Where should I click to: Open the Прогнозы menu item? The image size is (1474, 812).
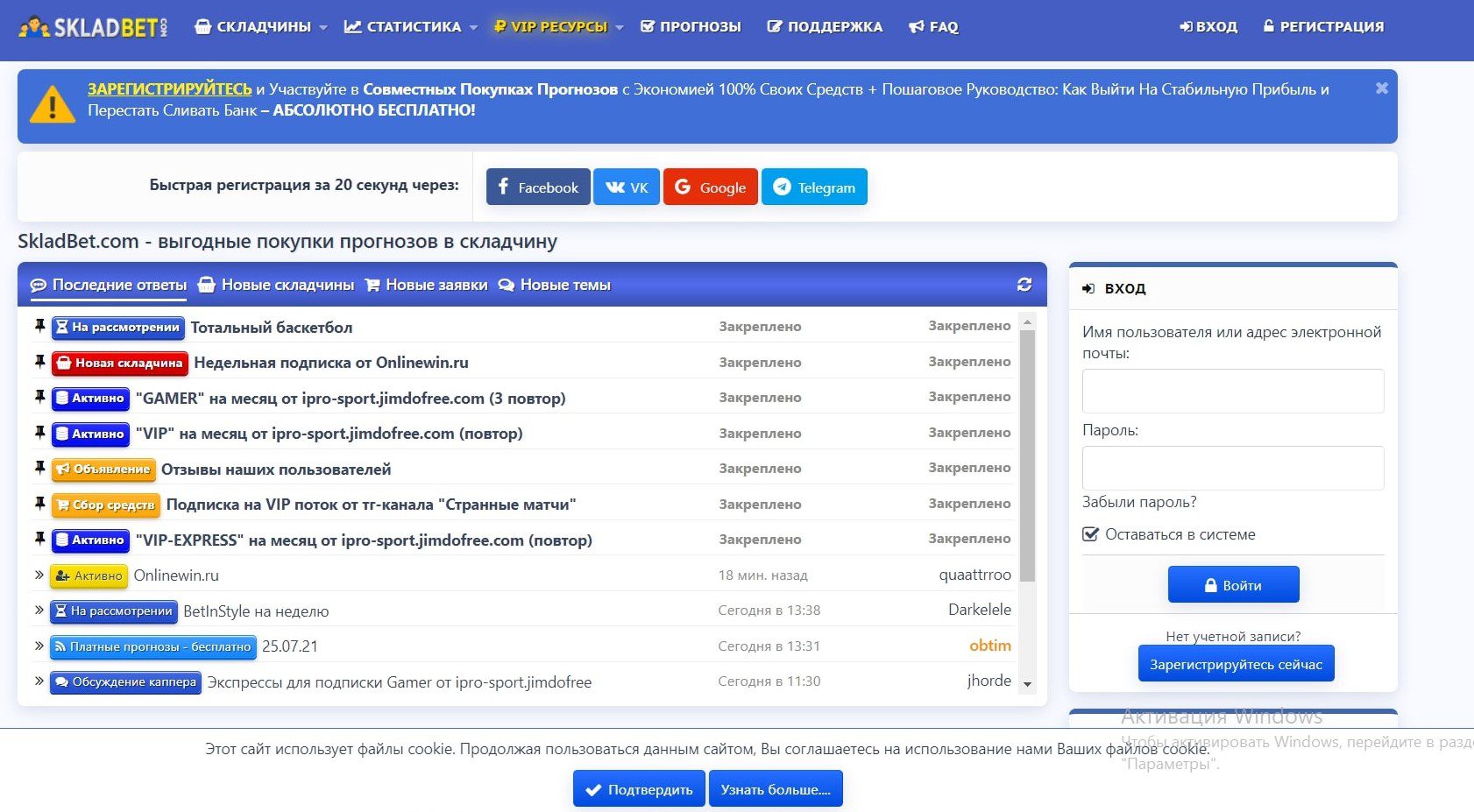point(691,27)
